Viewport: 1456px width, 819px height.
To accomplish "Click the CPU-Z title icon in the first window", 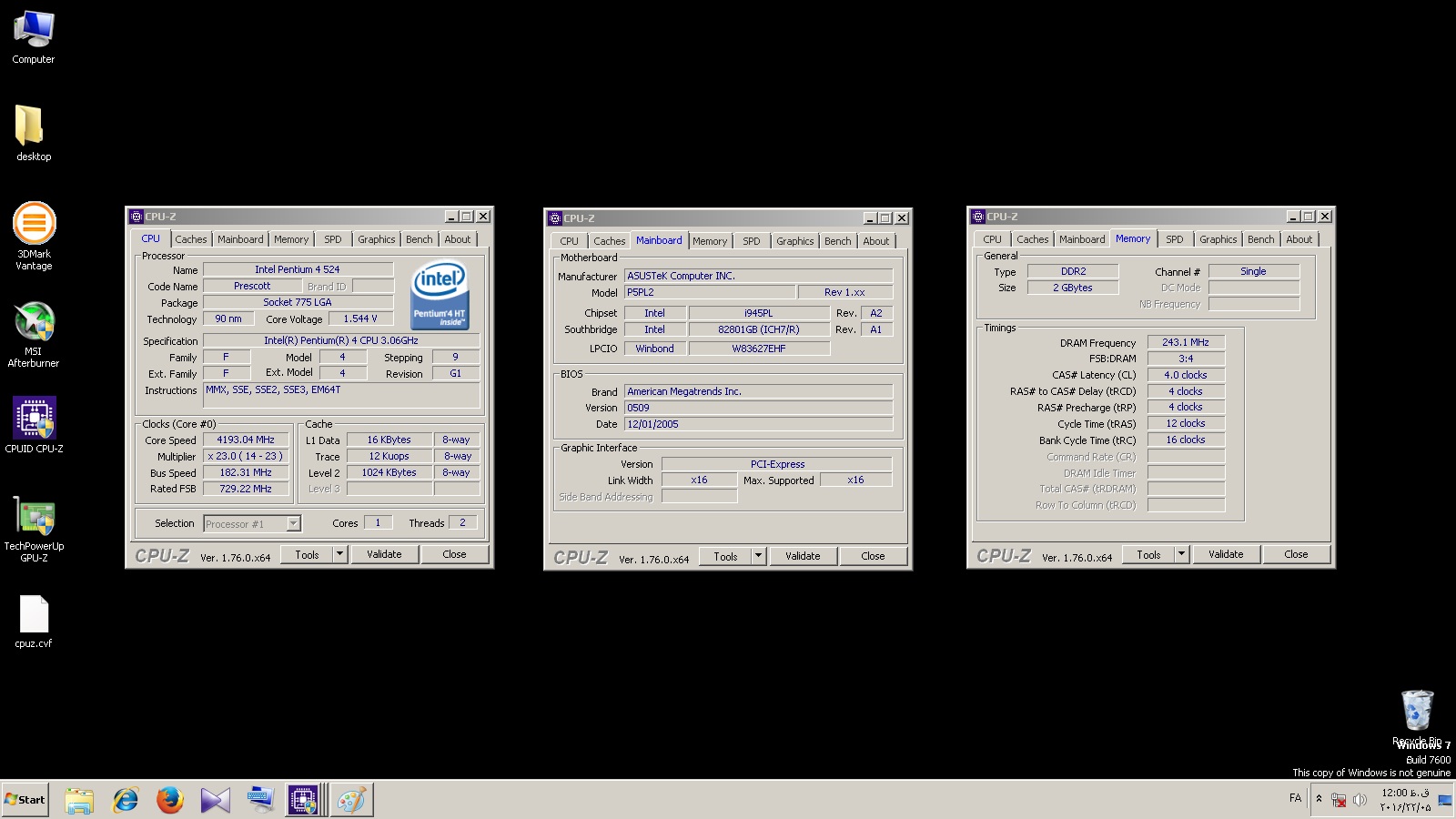I will coord(136,217).
